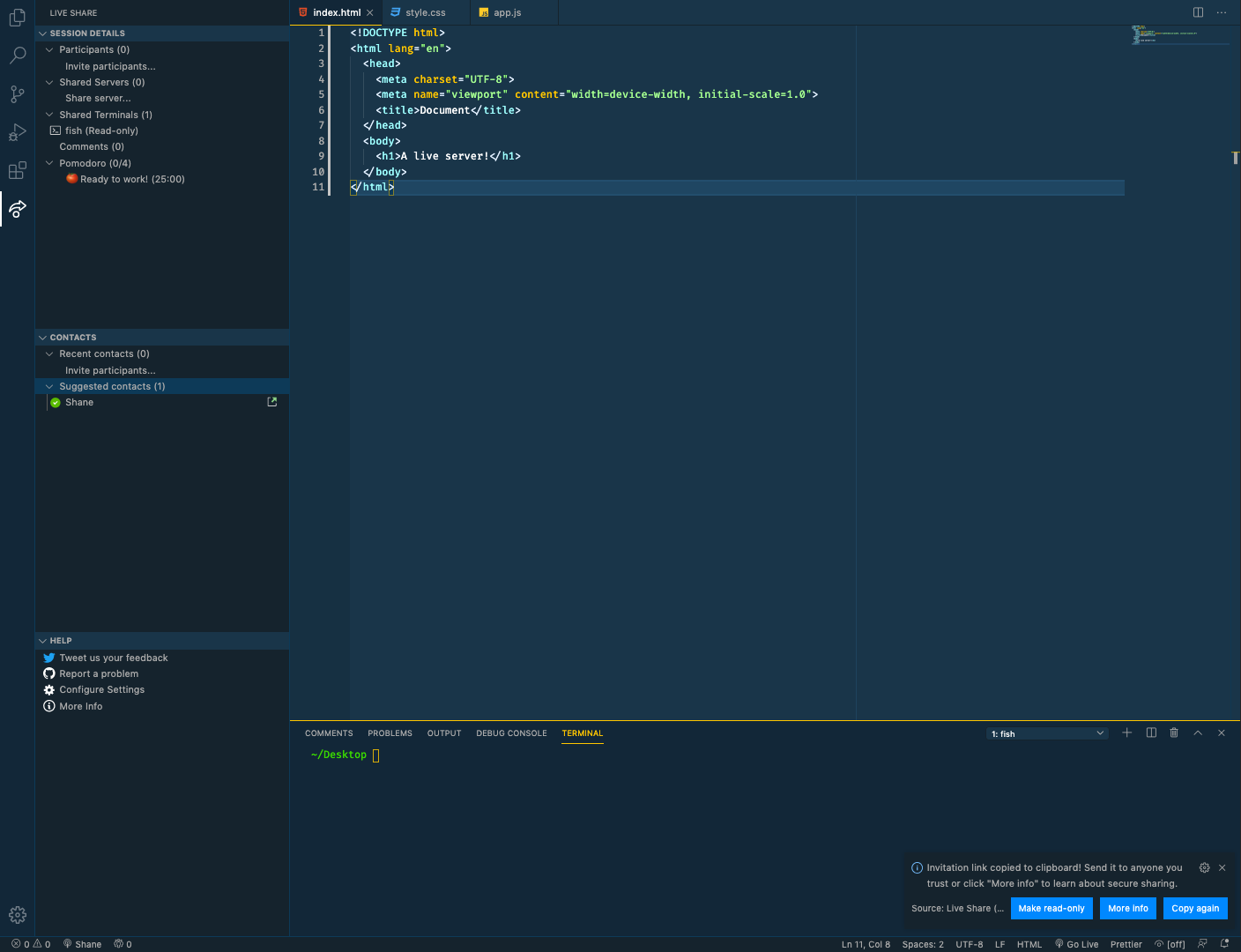The width and height of the screenshot is (1241, 952).
Task: Open Shane contact link icon
Action: (x=272, y=402)
